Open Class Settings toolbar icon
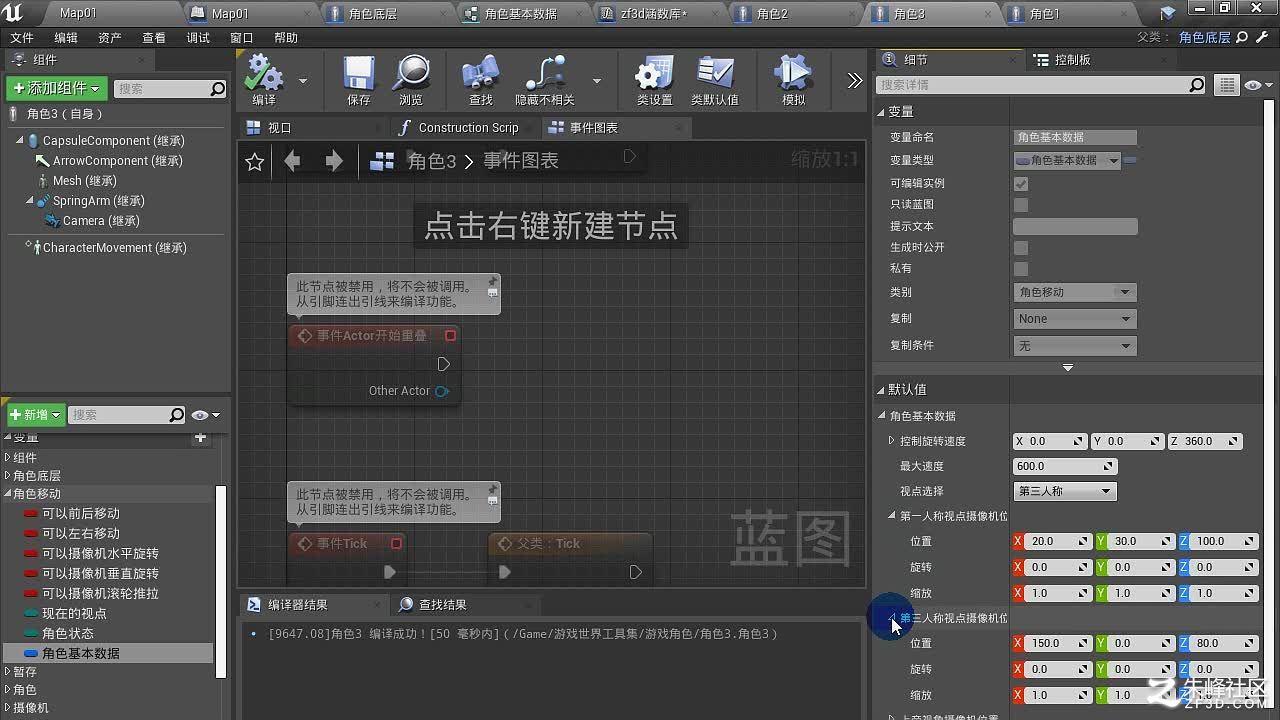 (x=654, y=75)
